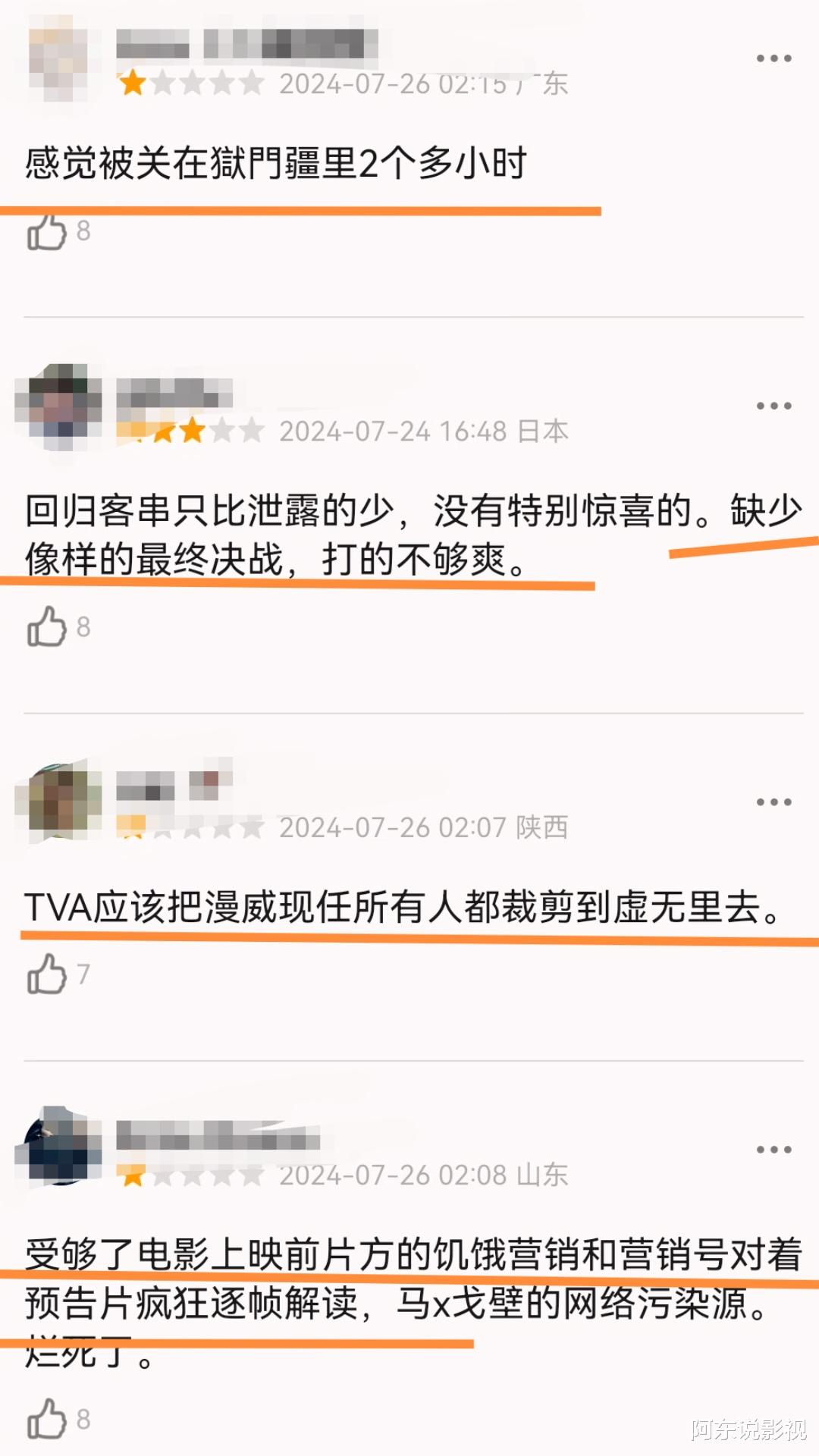Like the 饥饿营销 review with thumbs-up icon

pyautogui.click(x=47, y=1418)
